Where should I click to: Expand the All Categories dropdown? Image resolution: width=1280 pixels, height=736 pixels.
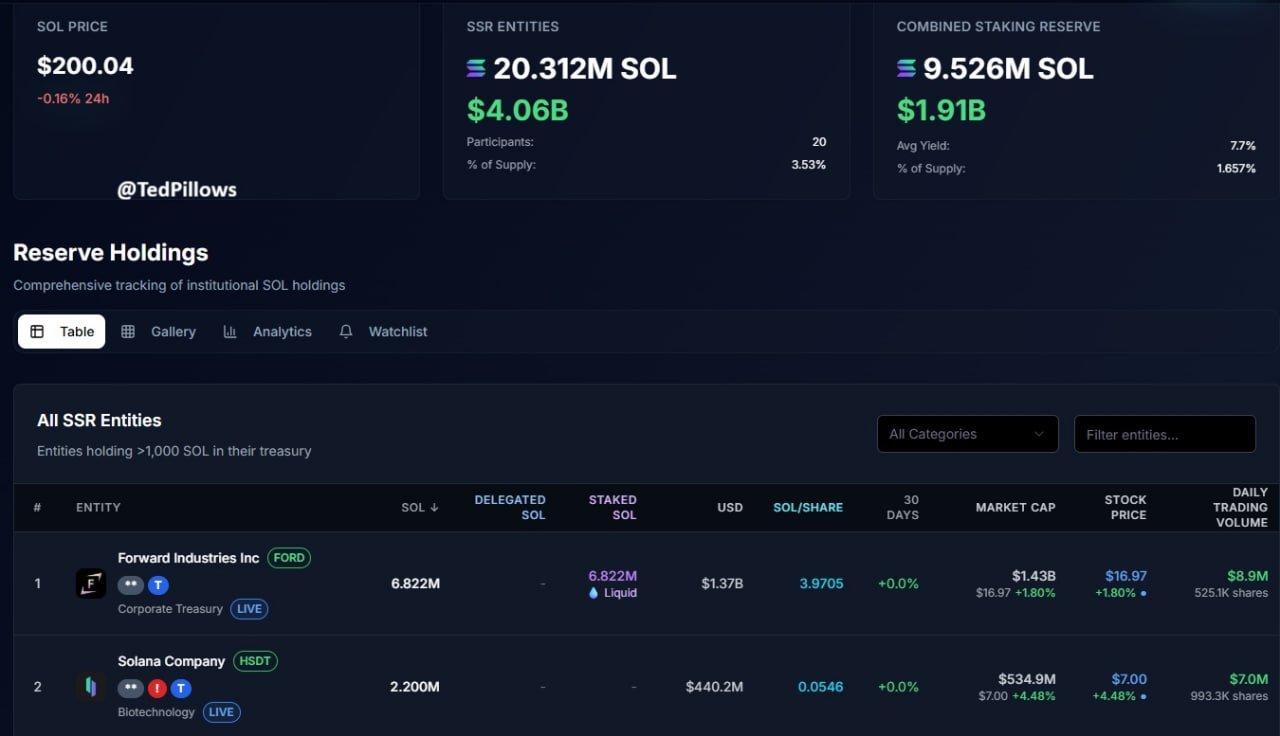[x=966, y=433]
